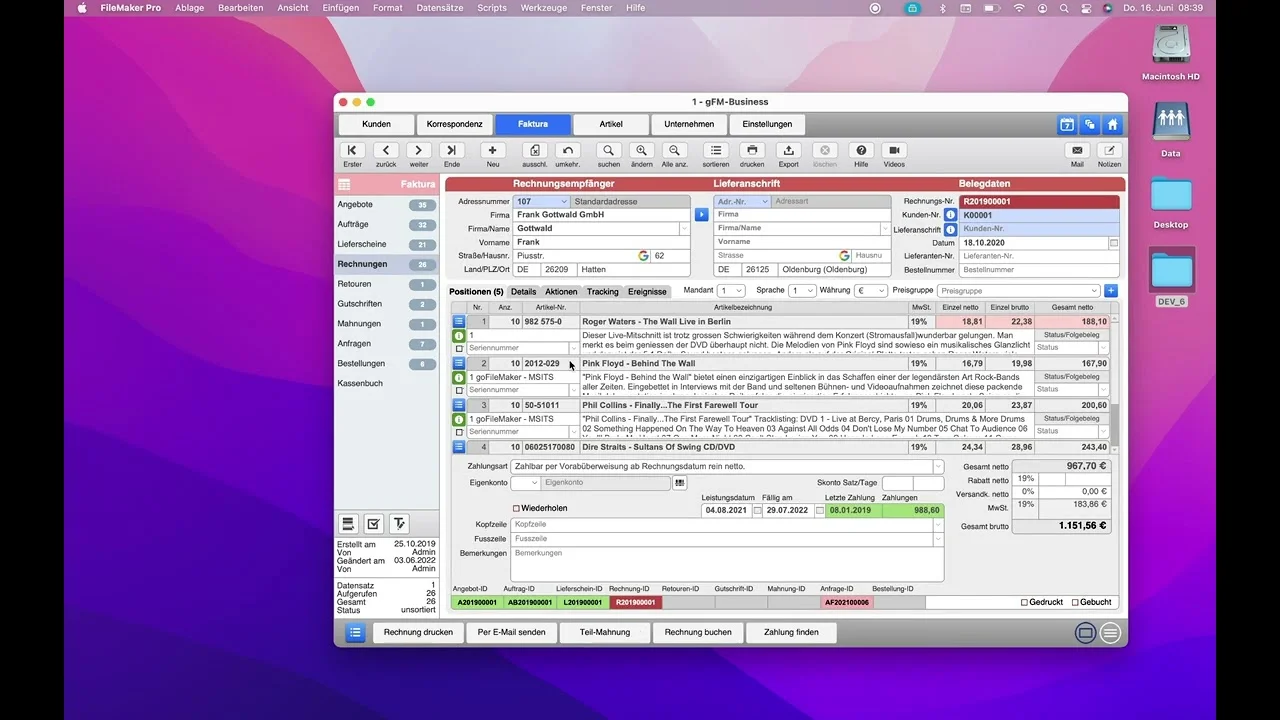
Task: Create new record with Neu plus icon
Action: 493,150
